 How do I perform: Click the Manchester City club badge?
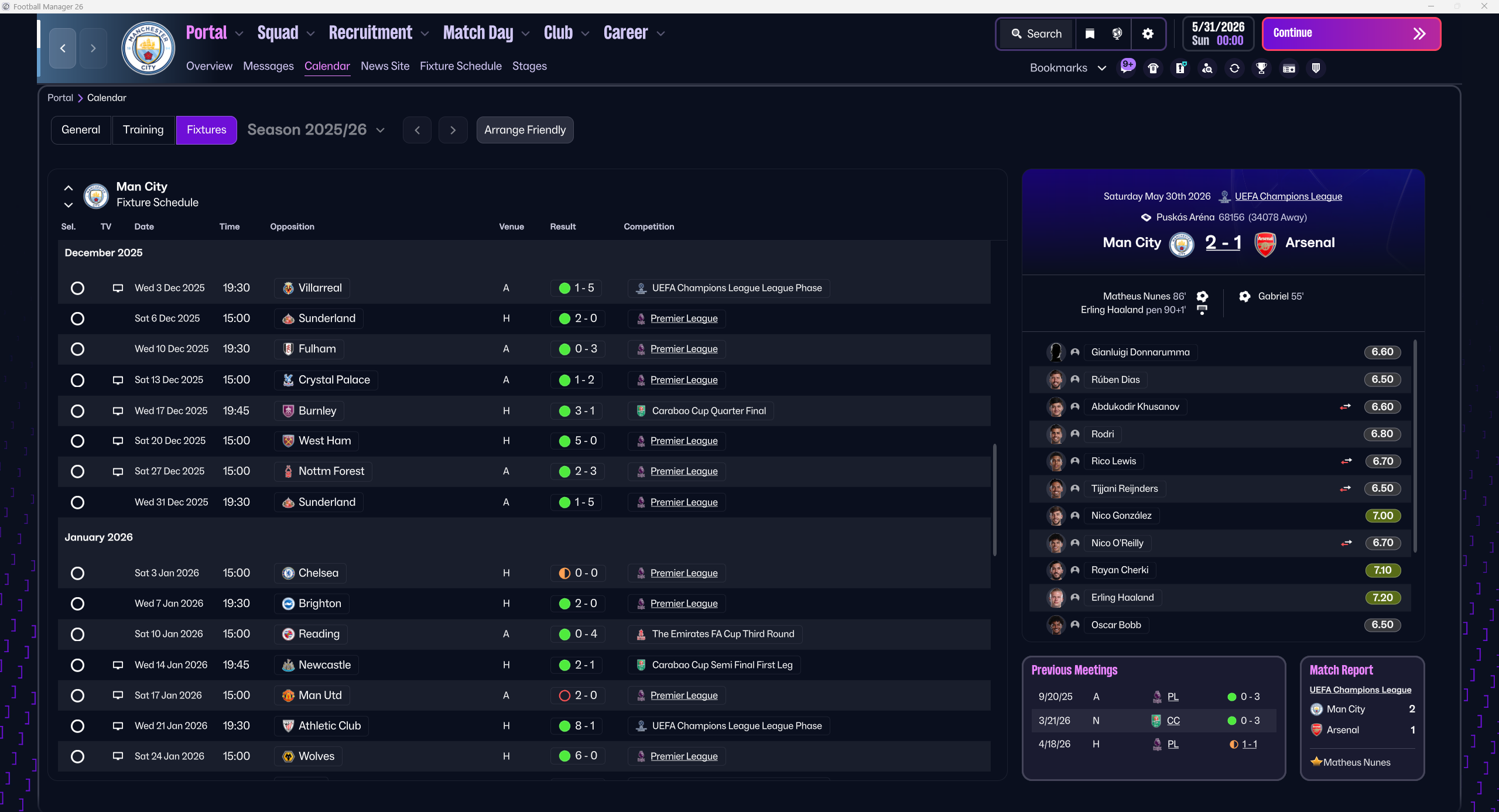[148, 48]
